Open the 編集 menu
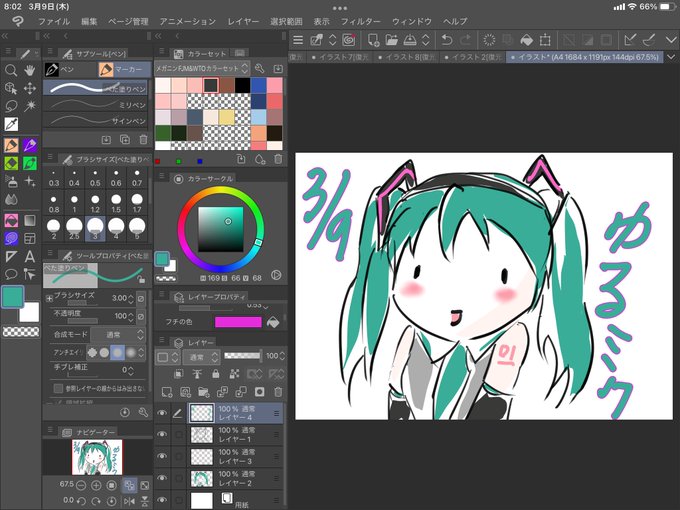Viewport: 680px width, 510px height. pyautogui.click(x=89, y=21)
